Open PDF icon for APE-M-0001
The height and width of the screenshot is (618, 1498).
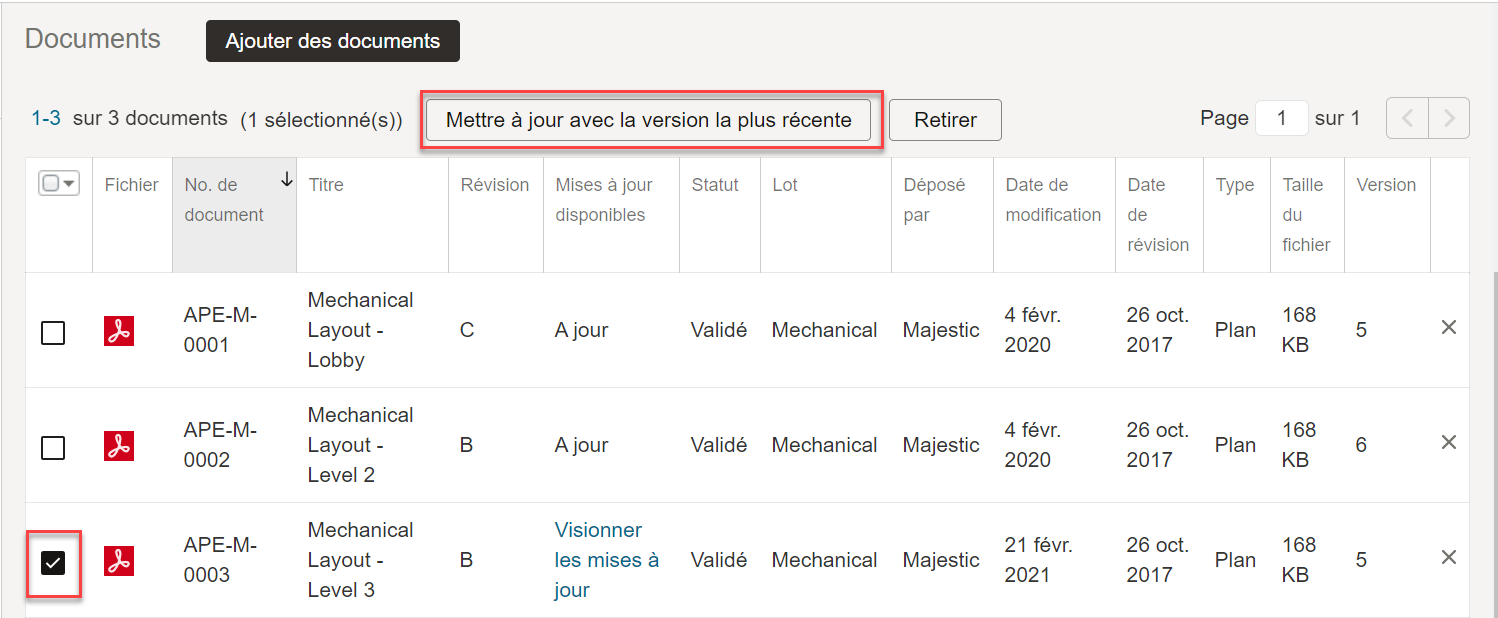[x=119, y=331]
